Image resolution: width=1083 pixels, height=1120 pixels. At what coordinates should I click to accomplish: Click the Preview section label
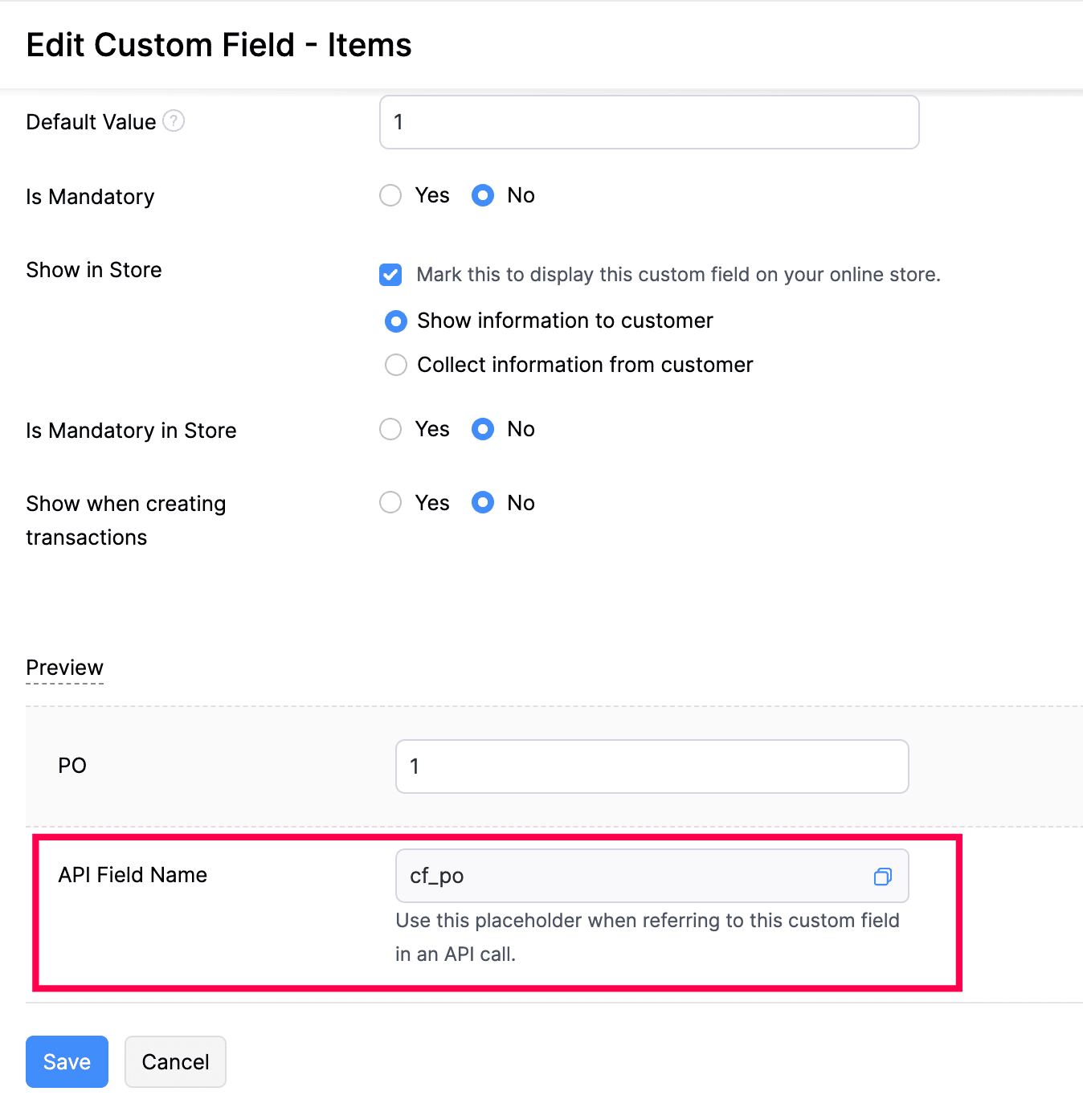pyautogui.click(x=64, y=668)
